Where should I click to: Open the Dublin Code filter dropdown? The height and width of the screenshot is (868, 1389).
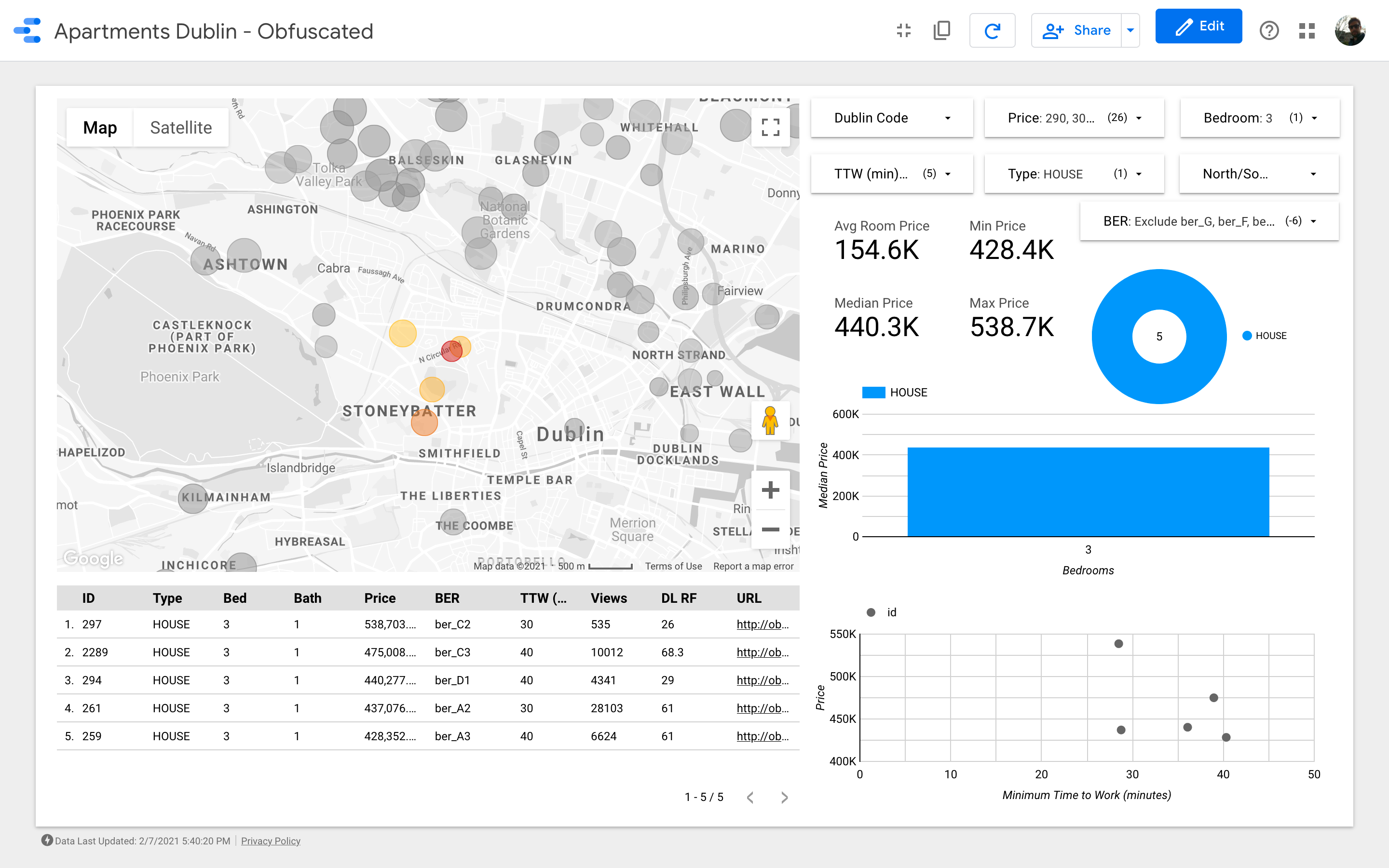pyautogui.click(x=892, y=118)
